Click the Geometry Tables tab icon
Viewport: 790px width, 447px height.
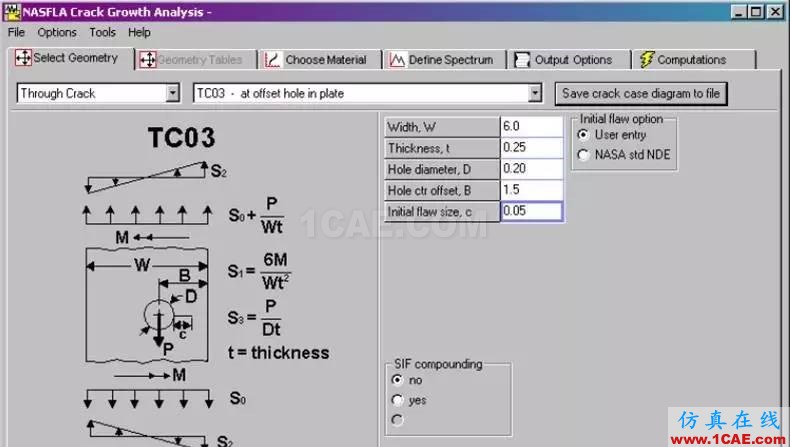click(148, 60)
